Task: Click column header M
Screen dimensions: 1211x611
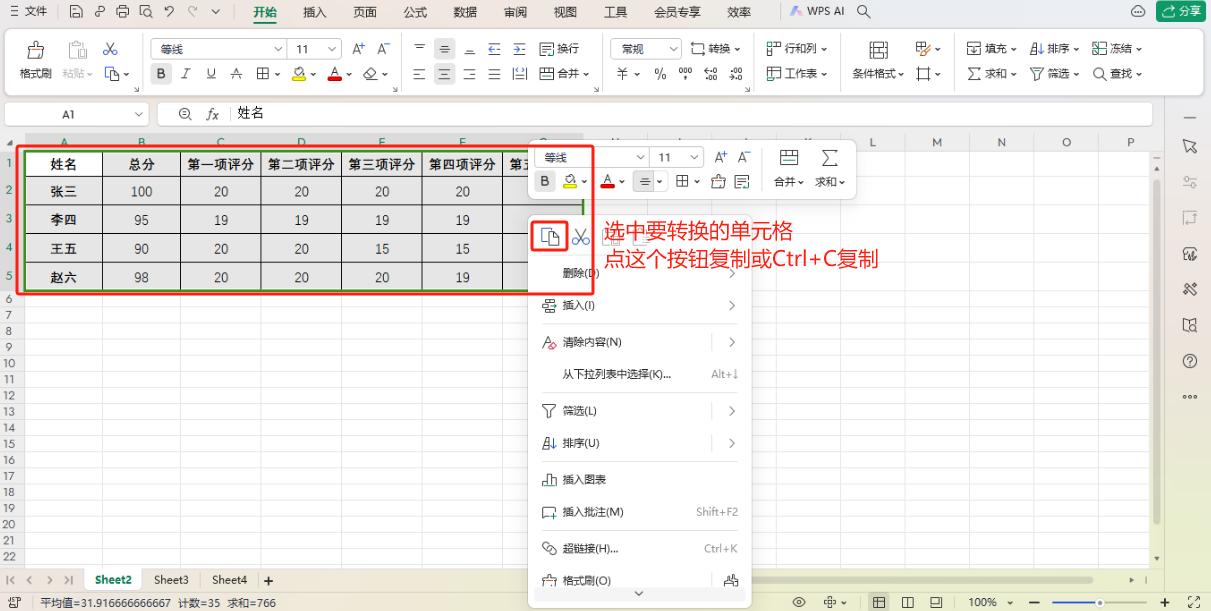Action: (937, 143)
